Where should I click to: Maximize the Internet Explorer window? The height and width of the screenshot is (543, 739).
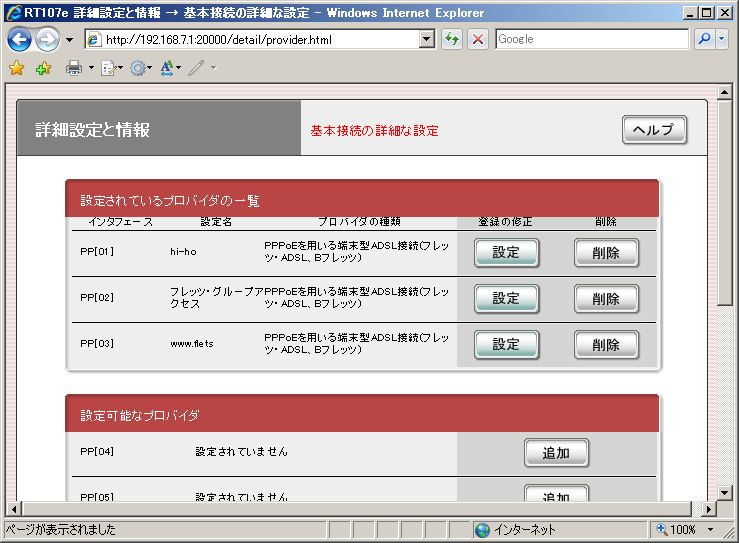[x=707, y=13]
